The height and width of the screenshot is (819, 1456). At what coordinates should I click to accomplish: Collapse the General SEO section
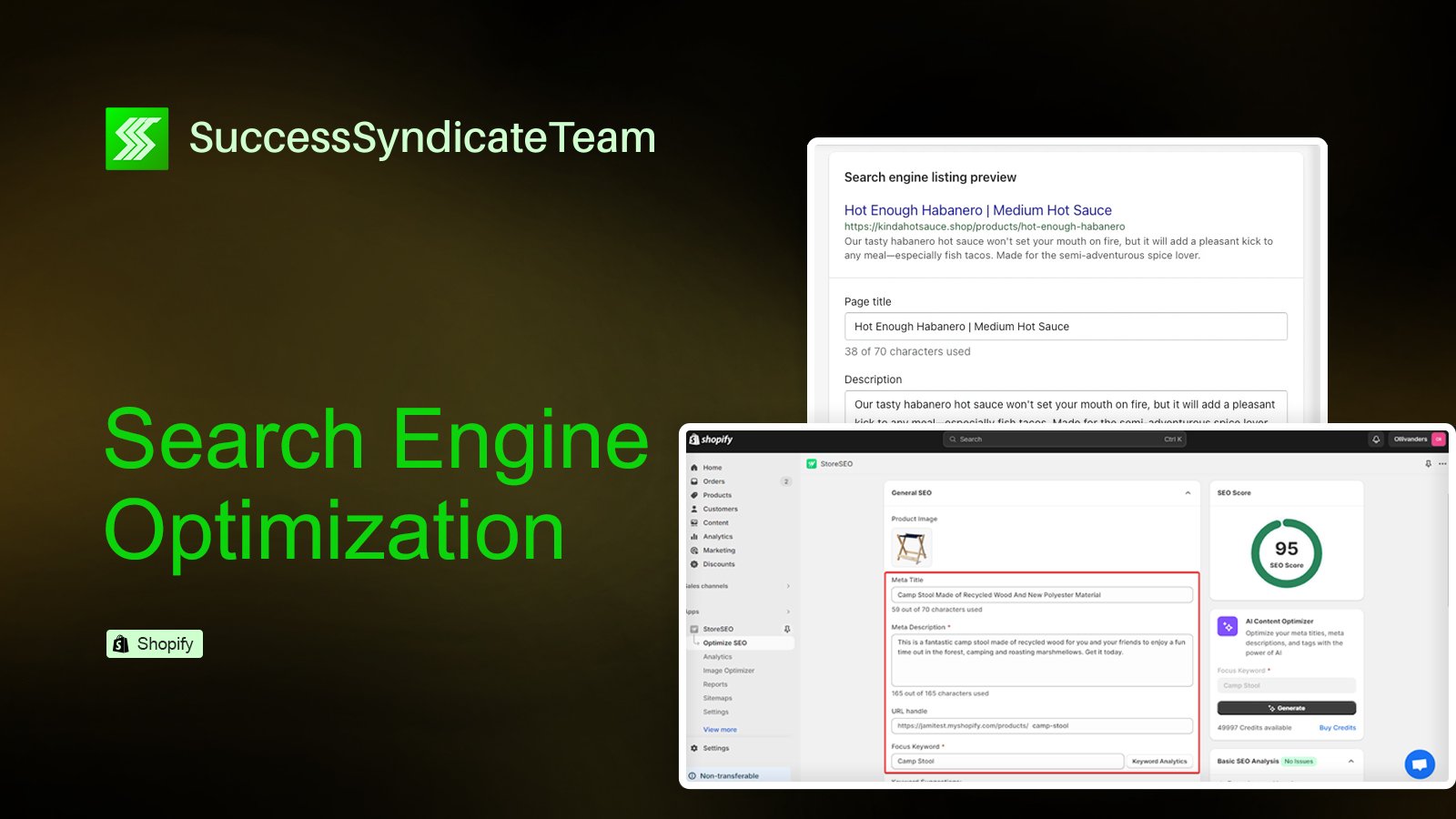(x=1188, y=493)
